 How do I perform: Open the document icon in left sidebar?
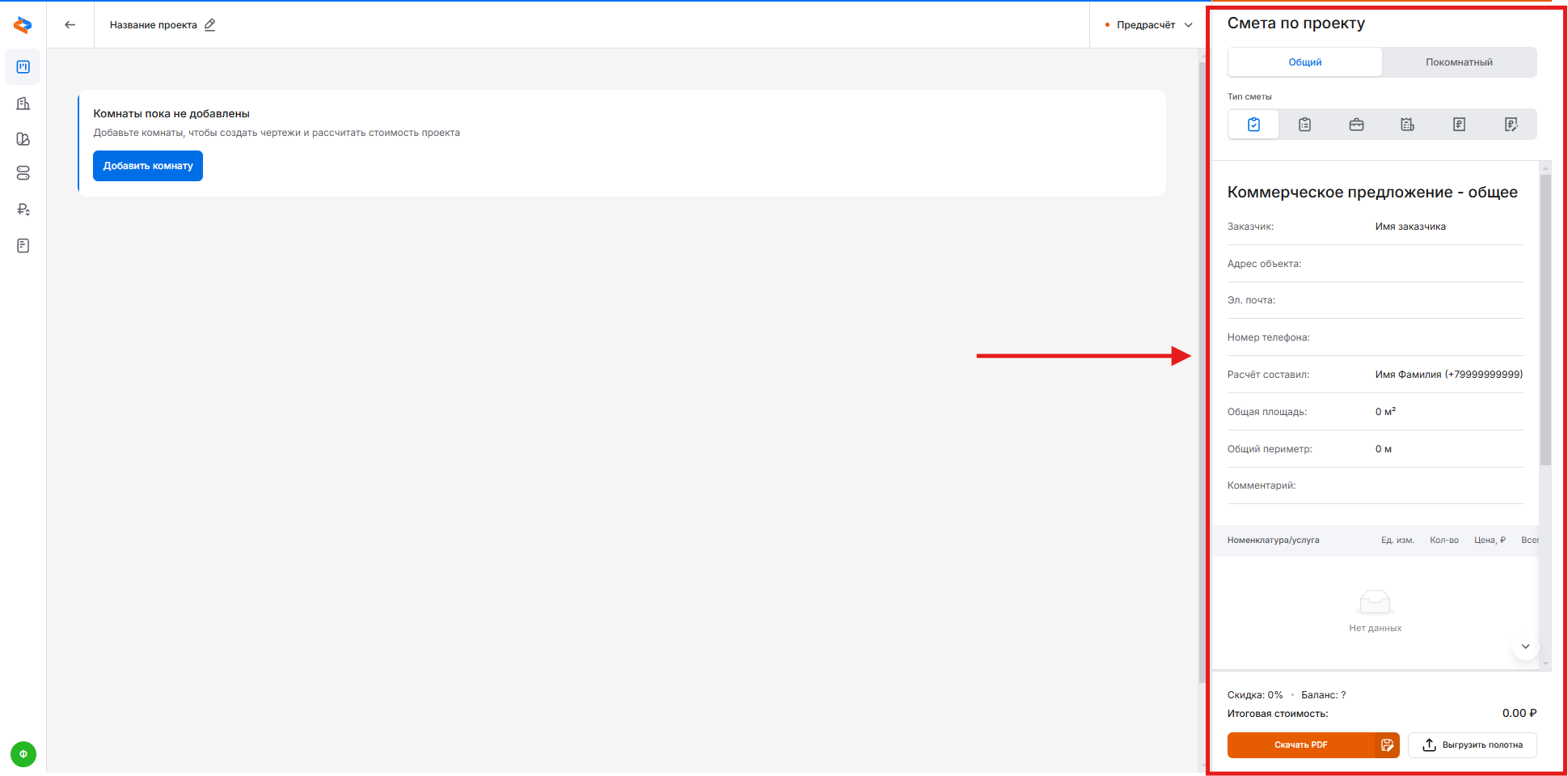click(23, 246)
